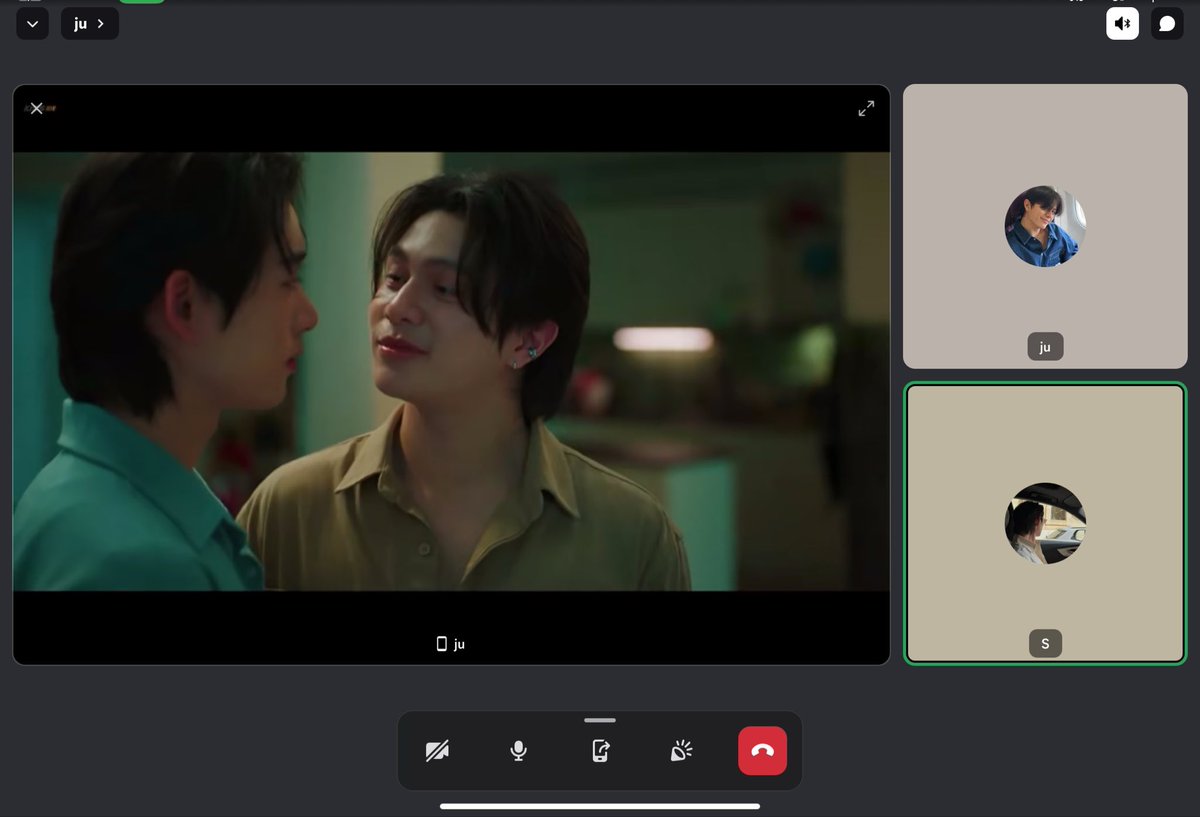
Task: Pull up the call controls drawer handle
Action: [x=600, y=720]
